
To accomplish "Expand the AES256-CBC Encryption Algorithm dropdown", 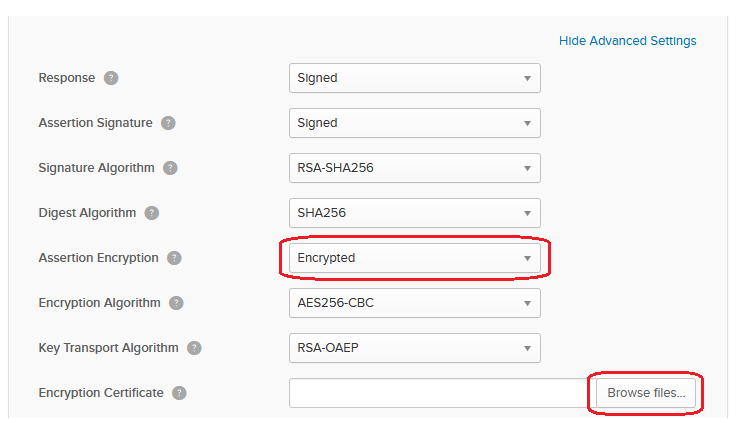I will 415,303.
